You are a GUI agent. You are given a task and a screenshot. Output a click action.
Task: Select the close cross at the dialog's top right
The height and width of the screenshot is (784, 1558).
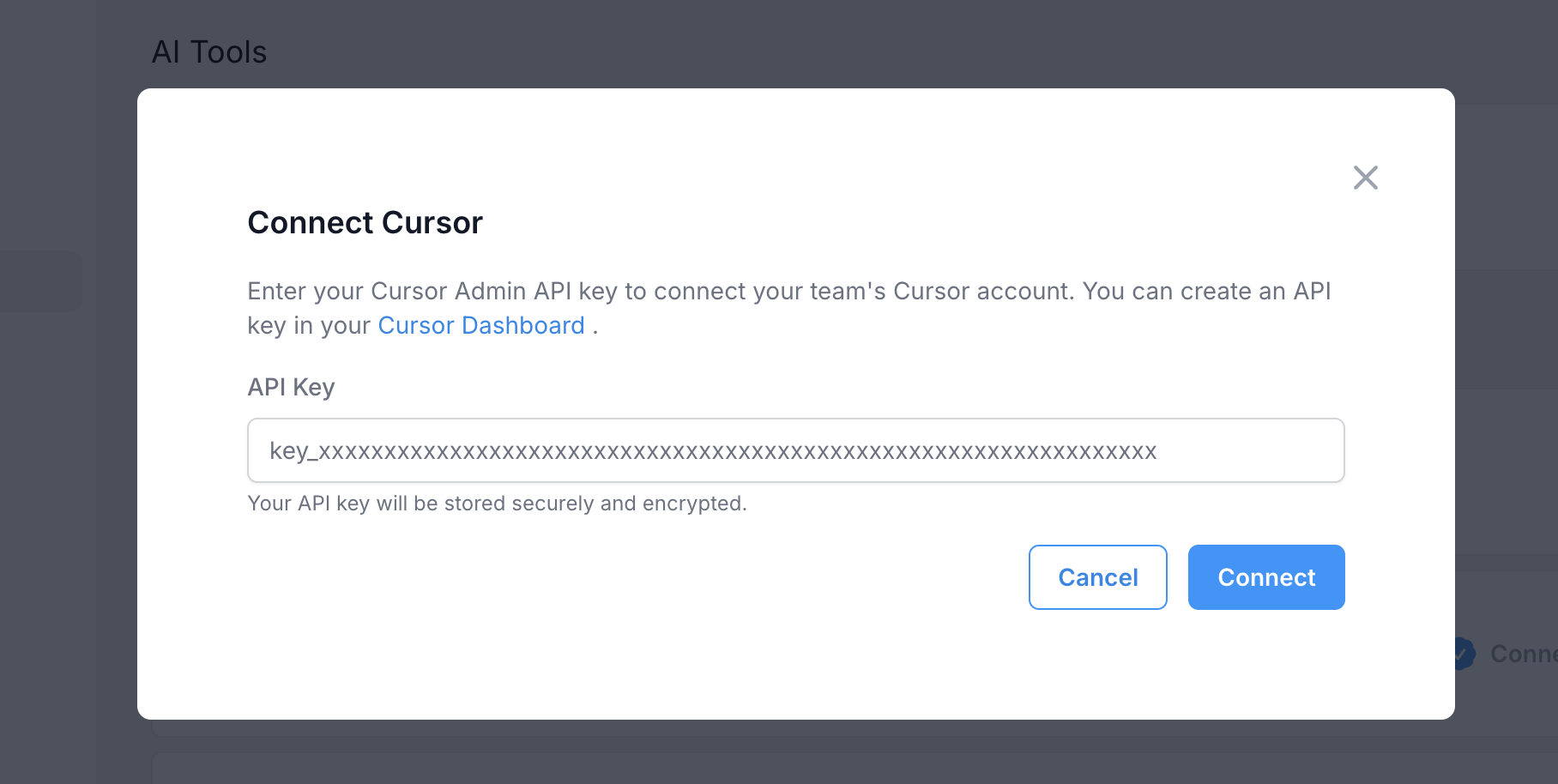pyautogui.click(x=1365, y=178)
